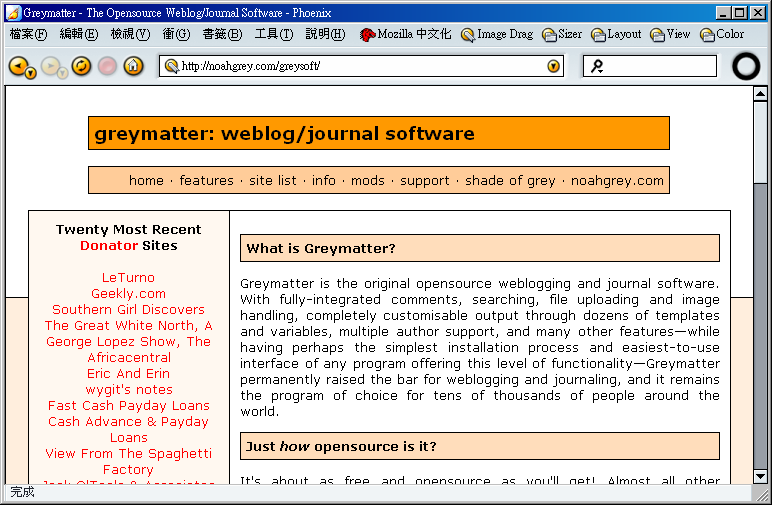The width and height of the screenshot is (772, 505).
Task: Click the What is Greymatter? heading
Action: pyautogui.click(x=480, y=248)
